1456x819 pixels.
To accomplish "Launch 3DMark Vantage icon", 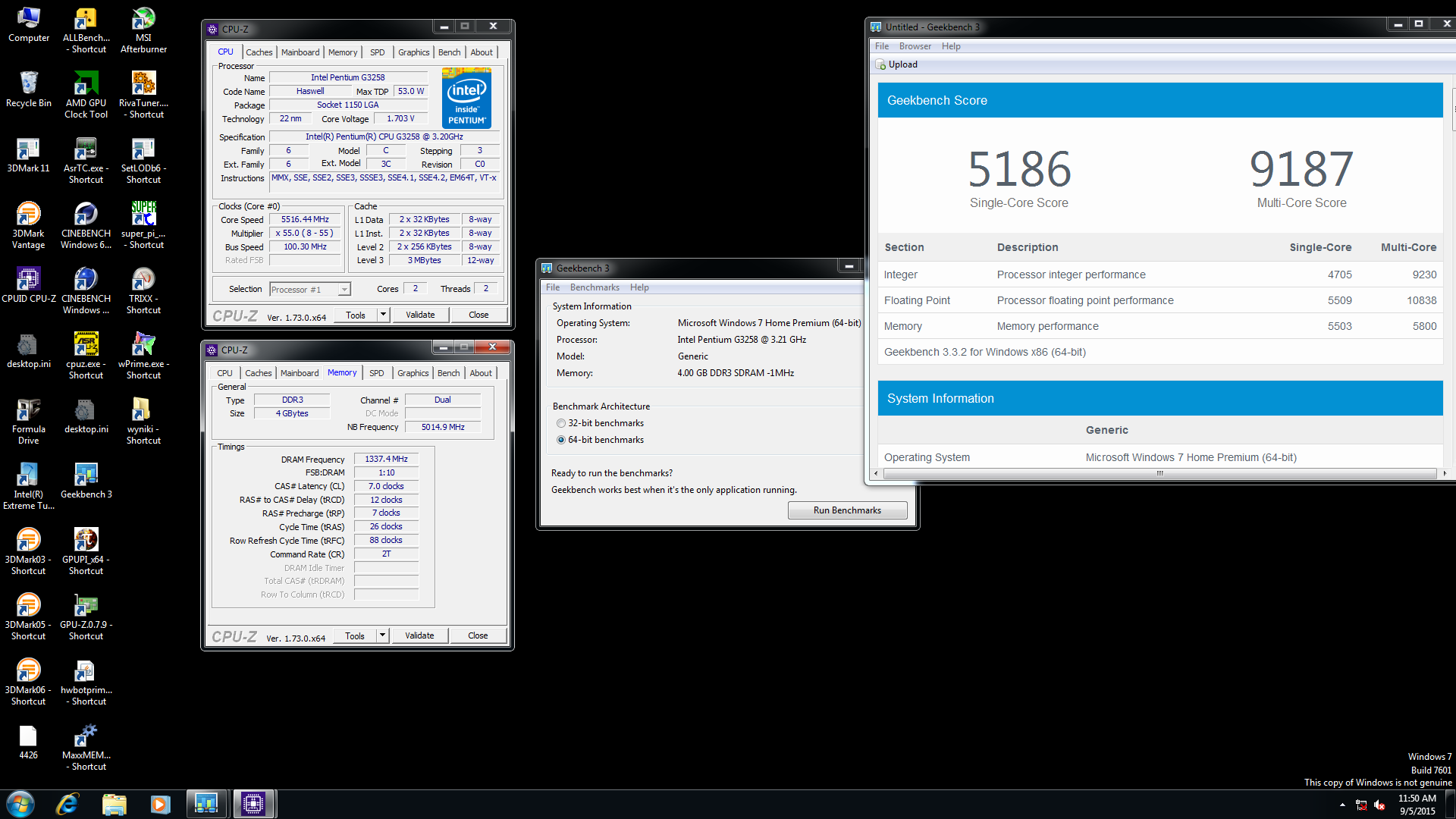I will coord(29,226).
